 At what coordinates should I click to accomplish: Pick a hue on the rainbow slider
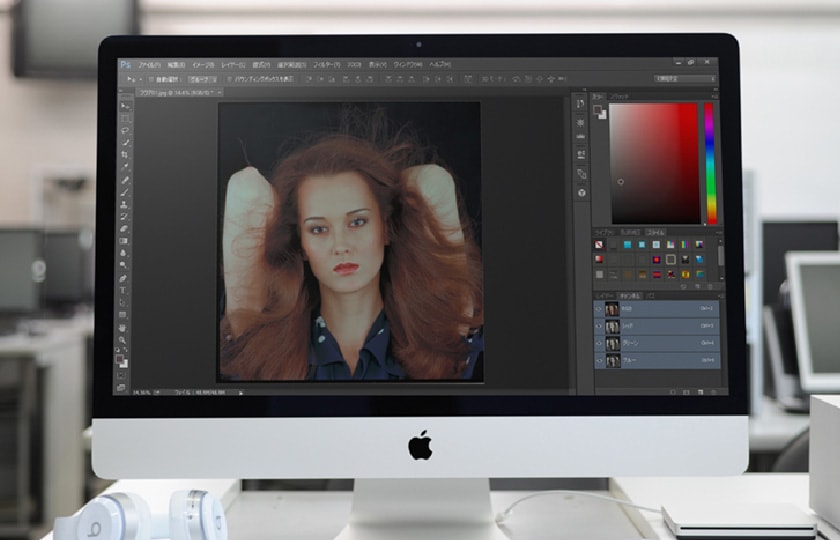pyautogui.click(x=710, y=163)
